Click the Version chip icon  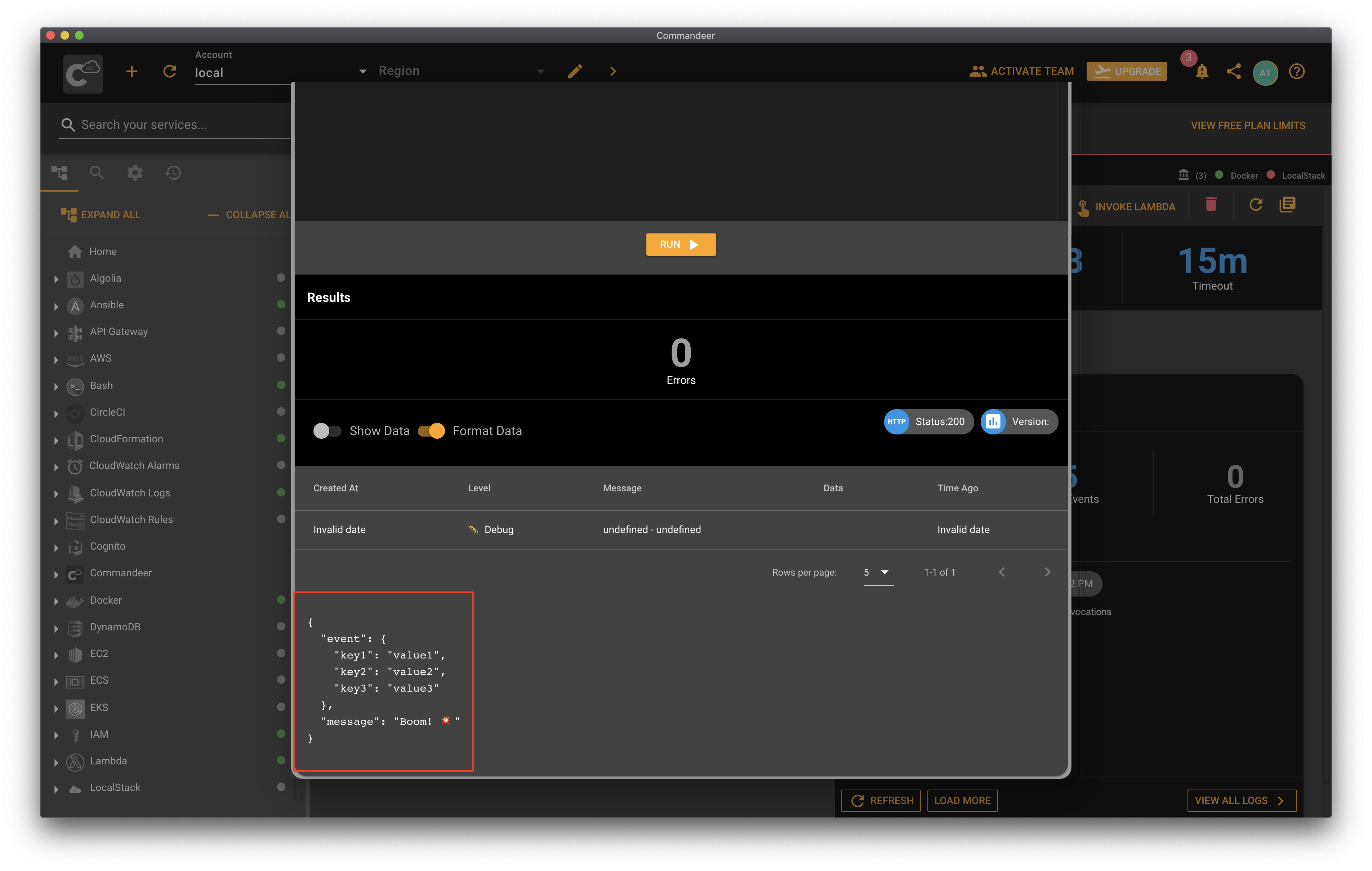click(993, 421)
